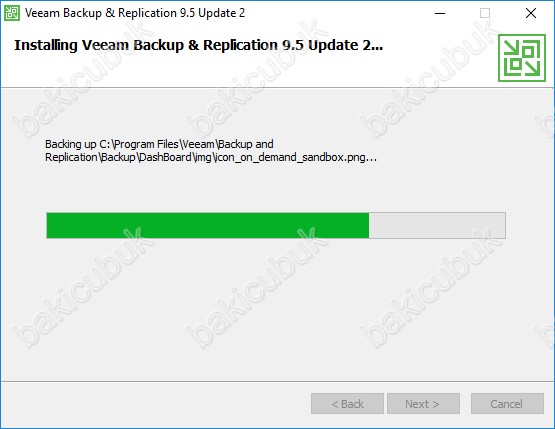Image resolution: width=555 pixels, height=429 pixels.
Task: Click the disabled Back button
Action: [347, 404]
